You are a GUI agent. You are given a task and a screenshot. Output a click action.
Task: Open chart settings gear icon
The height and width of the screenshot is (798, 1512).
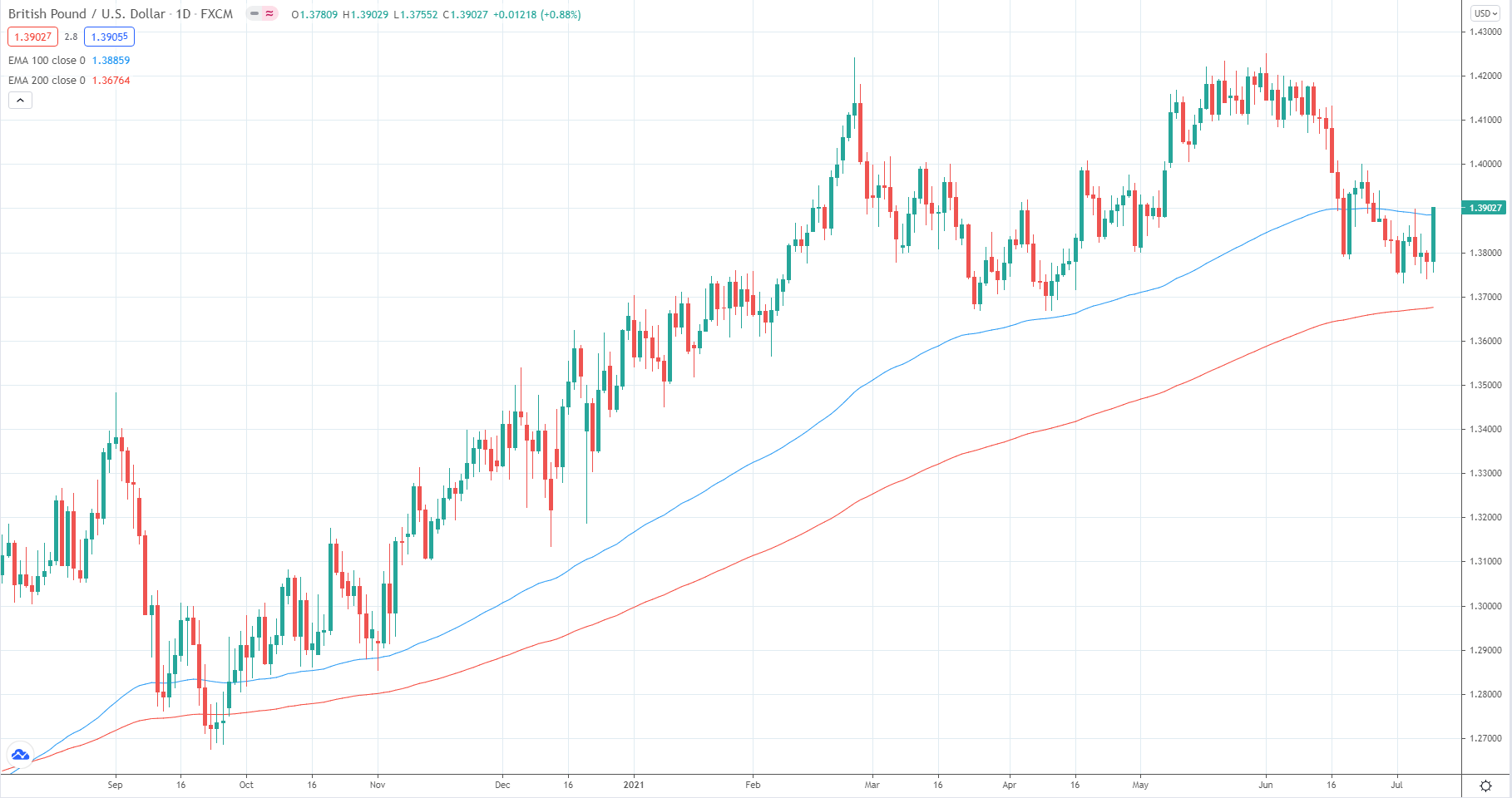(1486, 786)
